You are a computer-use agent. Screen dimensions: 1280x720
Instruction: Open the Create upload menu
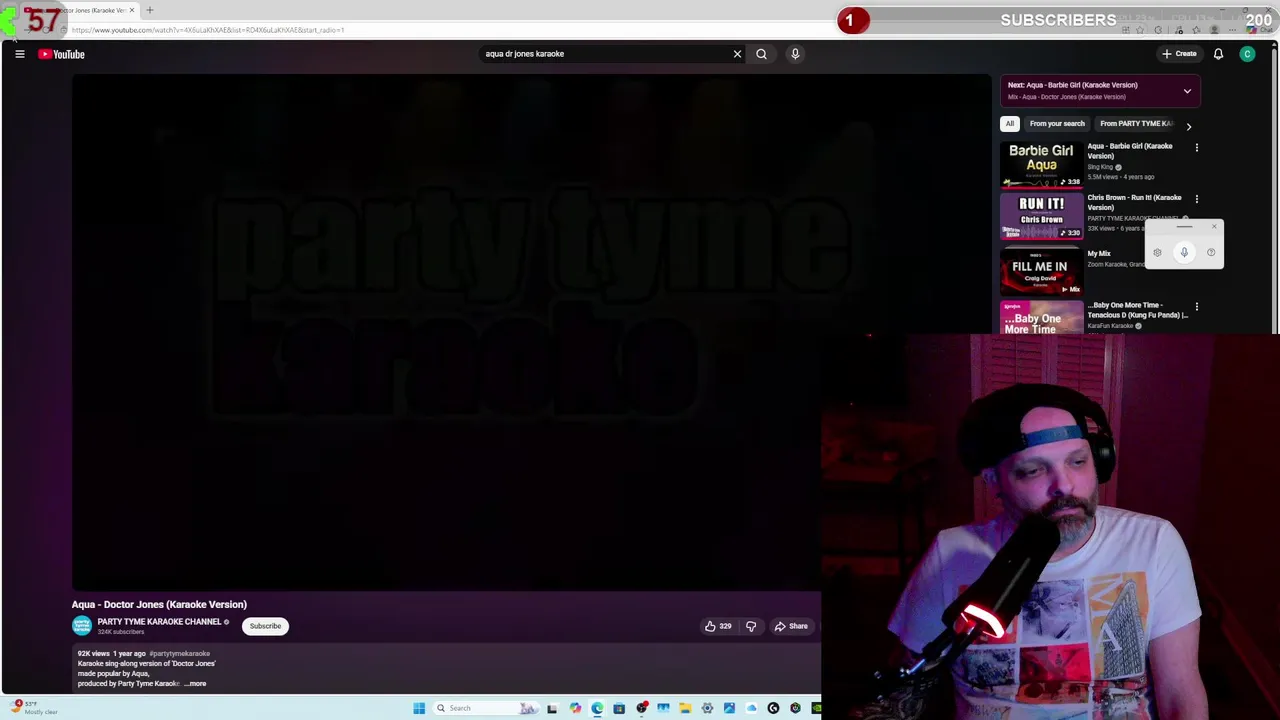[1179, 54]
